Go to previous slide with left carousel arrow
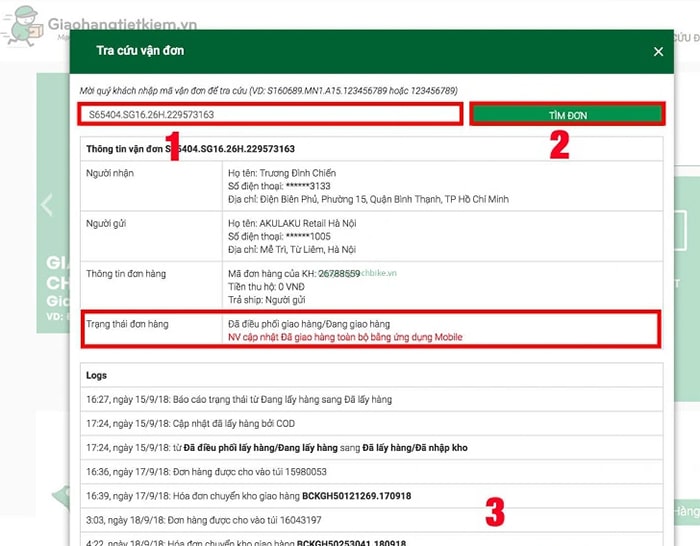Image resolution: width=700 pixels, height=546 pixels. point(46,206)
